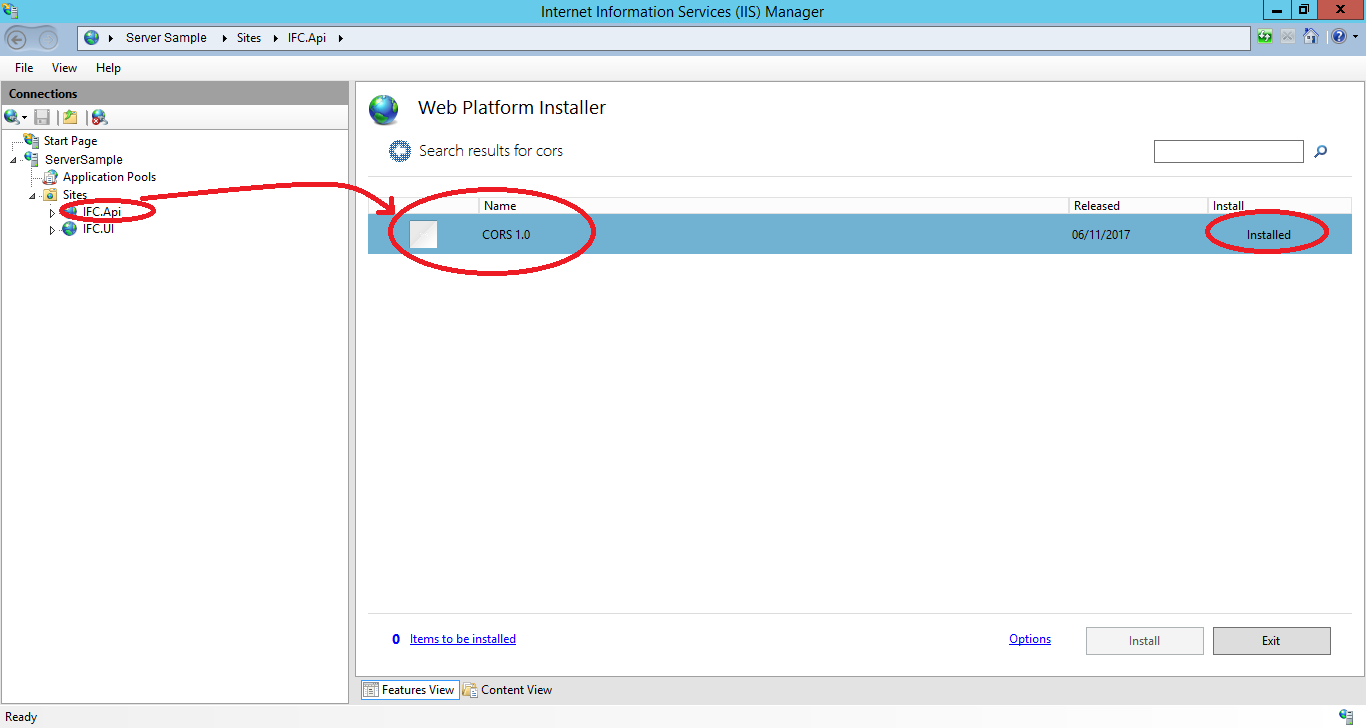Click Create New Connection globe icon
Viewport: 1366px width, 728px height.
(11, 117)
